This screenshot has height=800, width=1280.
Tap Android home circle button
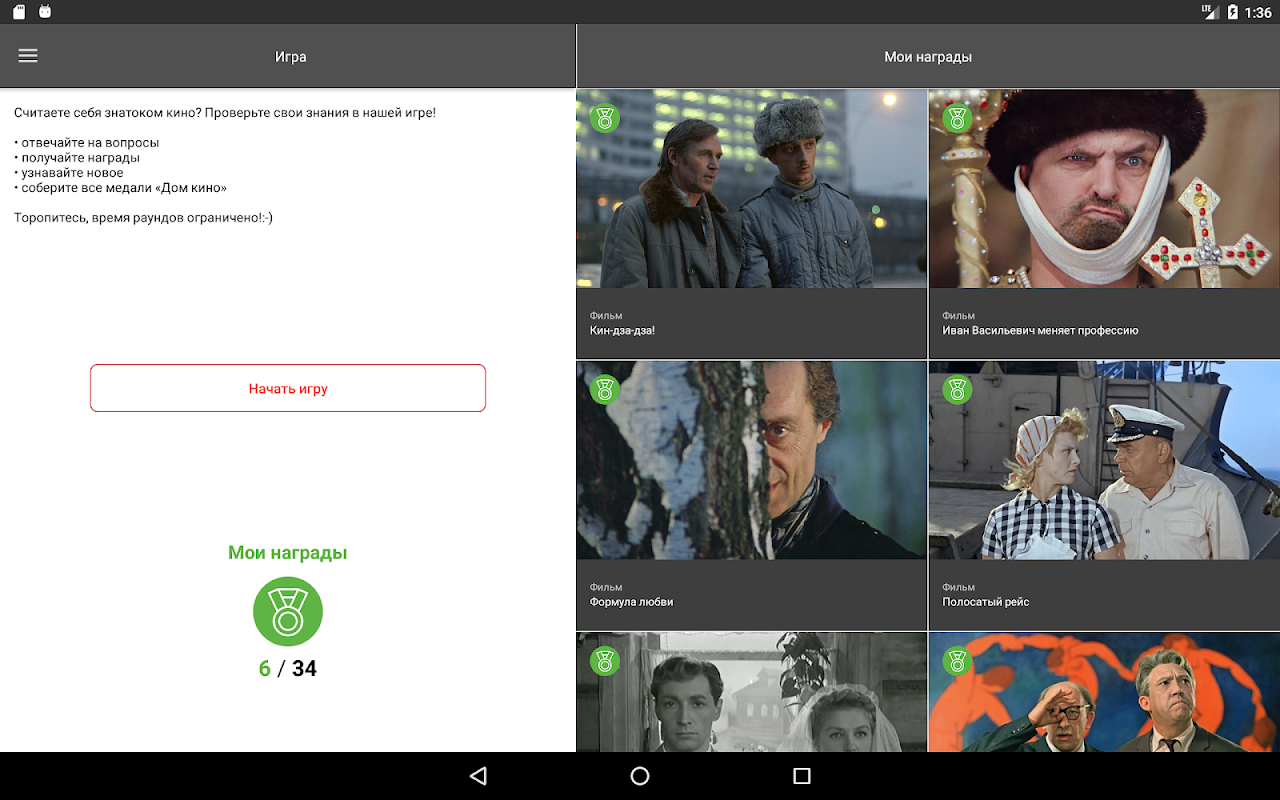[x=640, y=776]
